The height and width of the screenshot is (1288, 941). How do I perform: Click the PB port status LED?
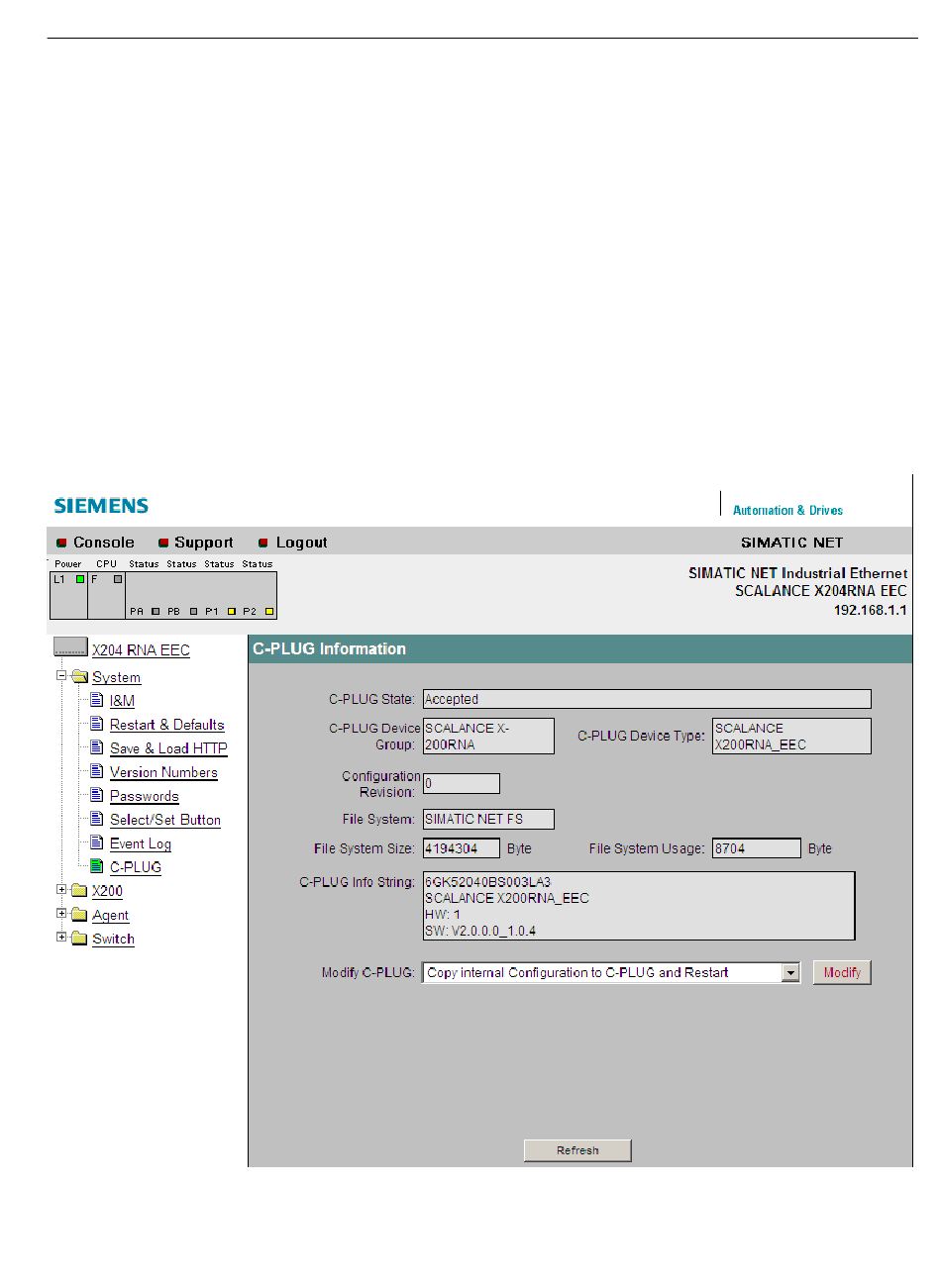pyautogui.click(x=193, y=611)
